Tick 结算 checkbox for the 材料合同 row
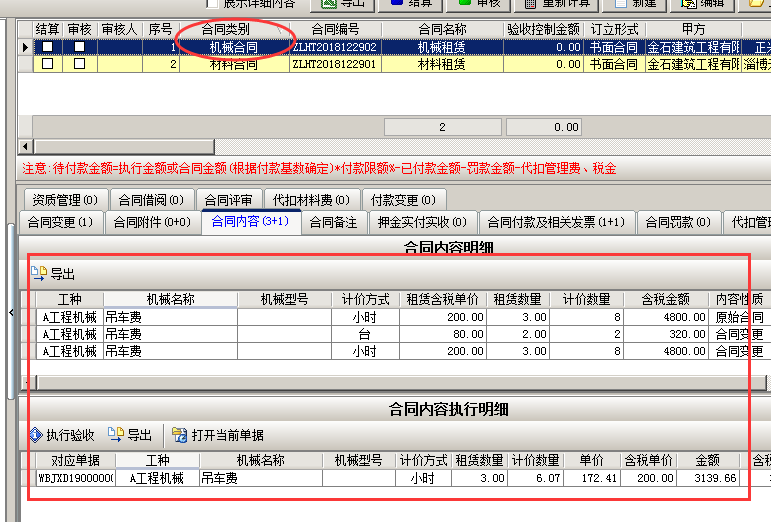This screenshot has height=522, width=771. 47,64
